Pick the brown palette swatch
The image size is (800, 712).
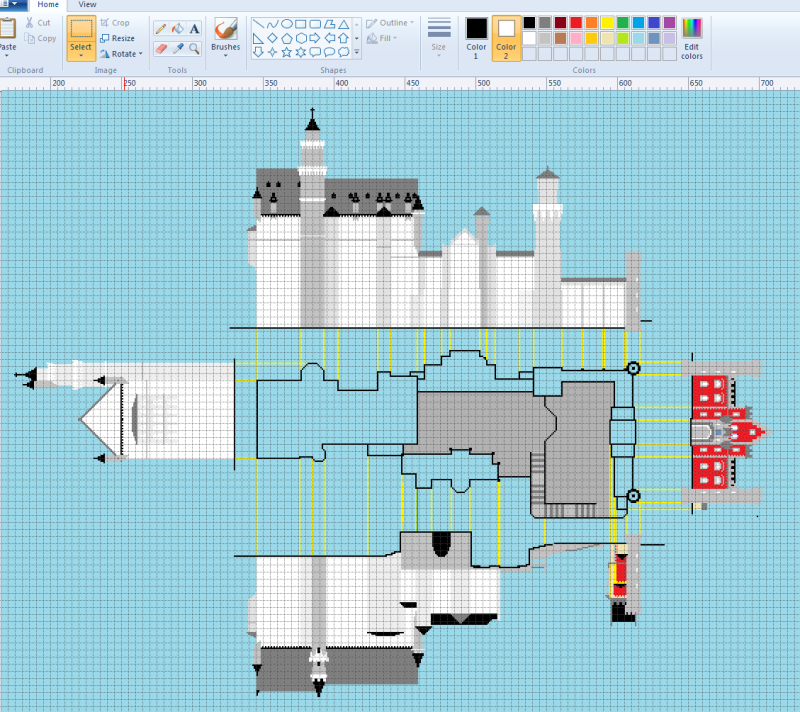pos(561,38)
